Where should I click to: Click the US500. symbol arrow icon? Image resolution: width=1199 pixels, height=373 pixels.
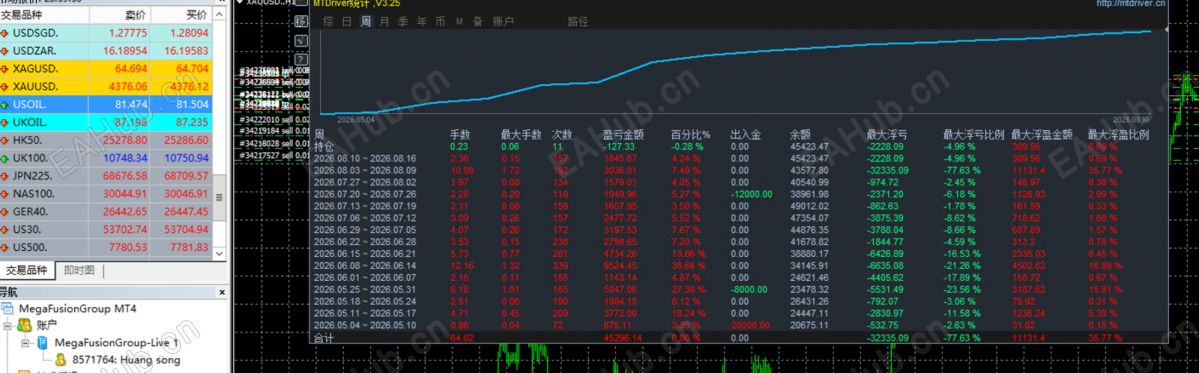5,248
